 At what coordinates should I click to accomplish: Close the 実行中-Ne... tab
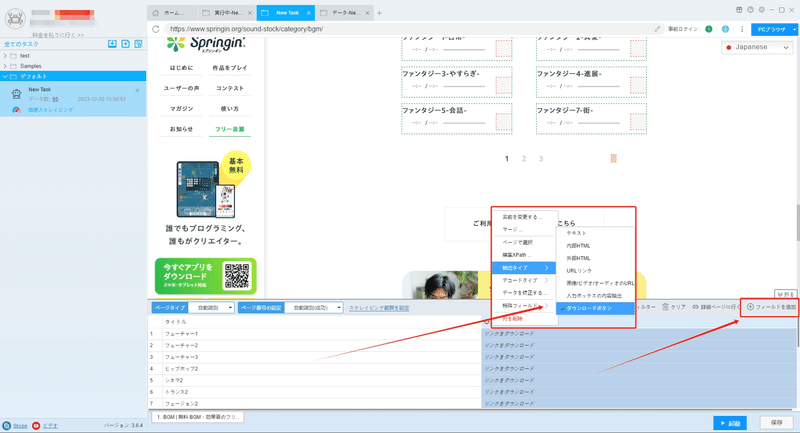tap(250, 13)
